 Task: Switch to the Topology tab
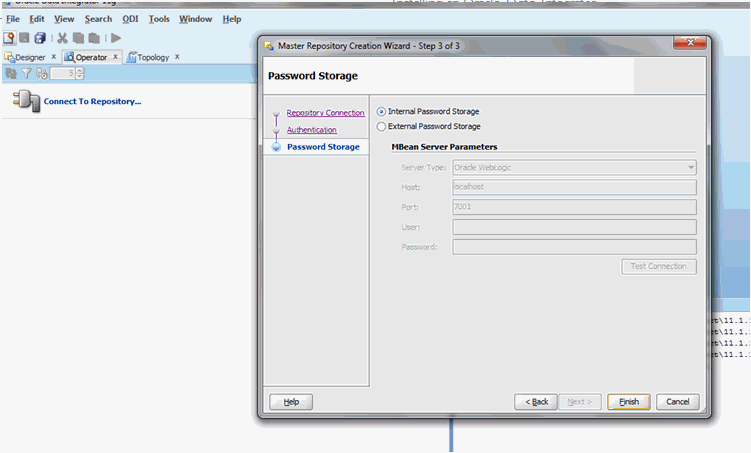[153, 57]
